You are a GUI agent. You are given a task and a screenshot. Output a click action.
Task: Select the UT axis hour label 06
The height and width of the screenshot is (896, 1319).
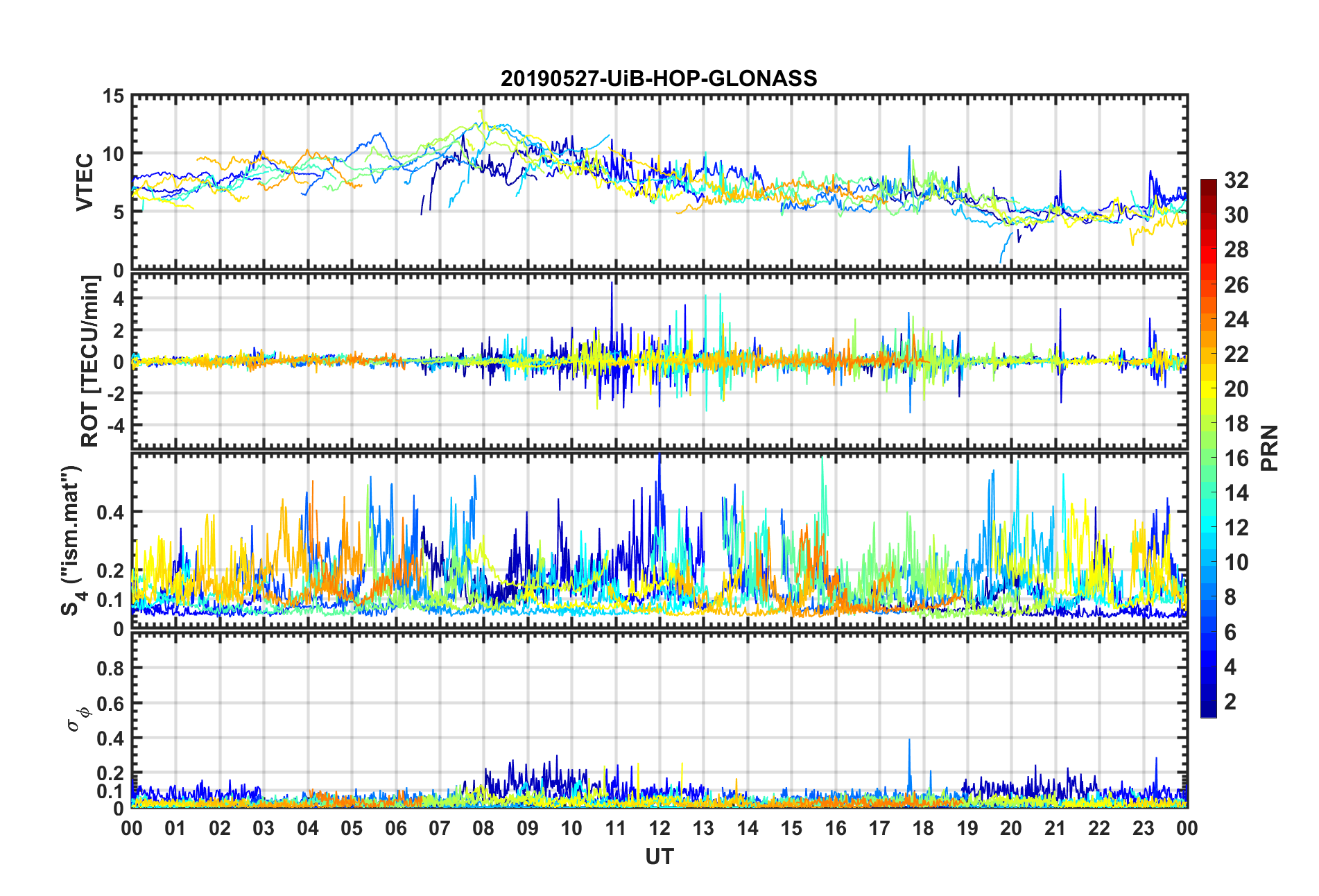tap(396, 828)
